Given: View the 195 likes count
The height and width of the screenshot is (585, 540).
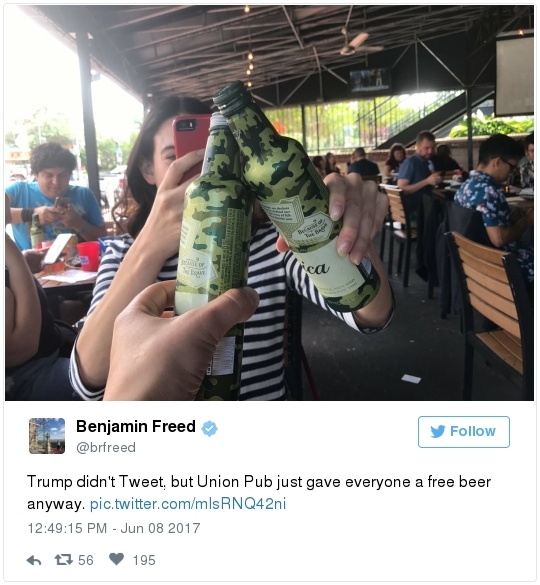Looking at the screenshot, I should (144, 560).
